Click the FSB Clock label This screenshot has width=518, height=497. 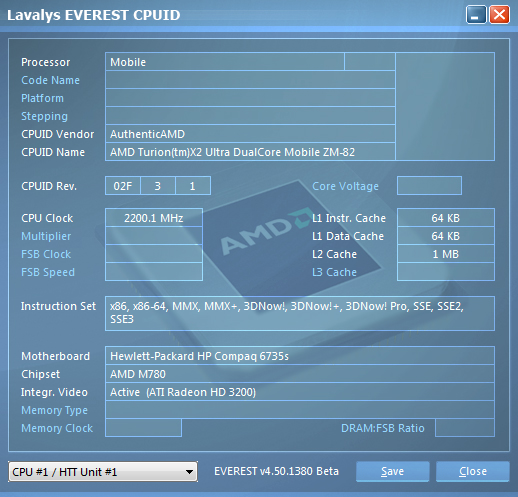click(x=46, y=254)
